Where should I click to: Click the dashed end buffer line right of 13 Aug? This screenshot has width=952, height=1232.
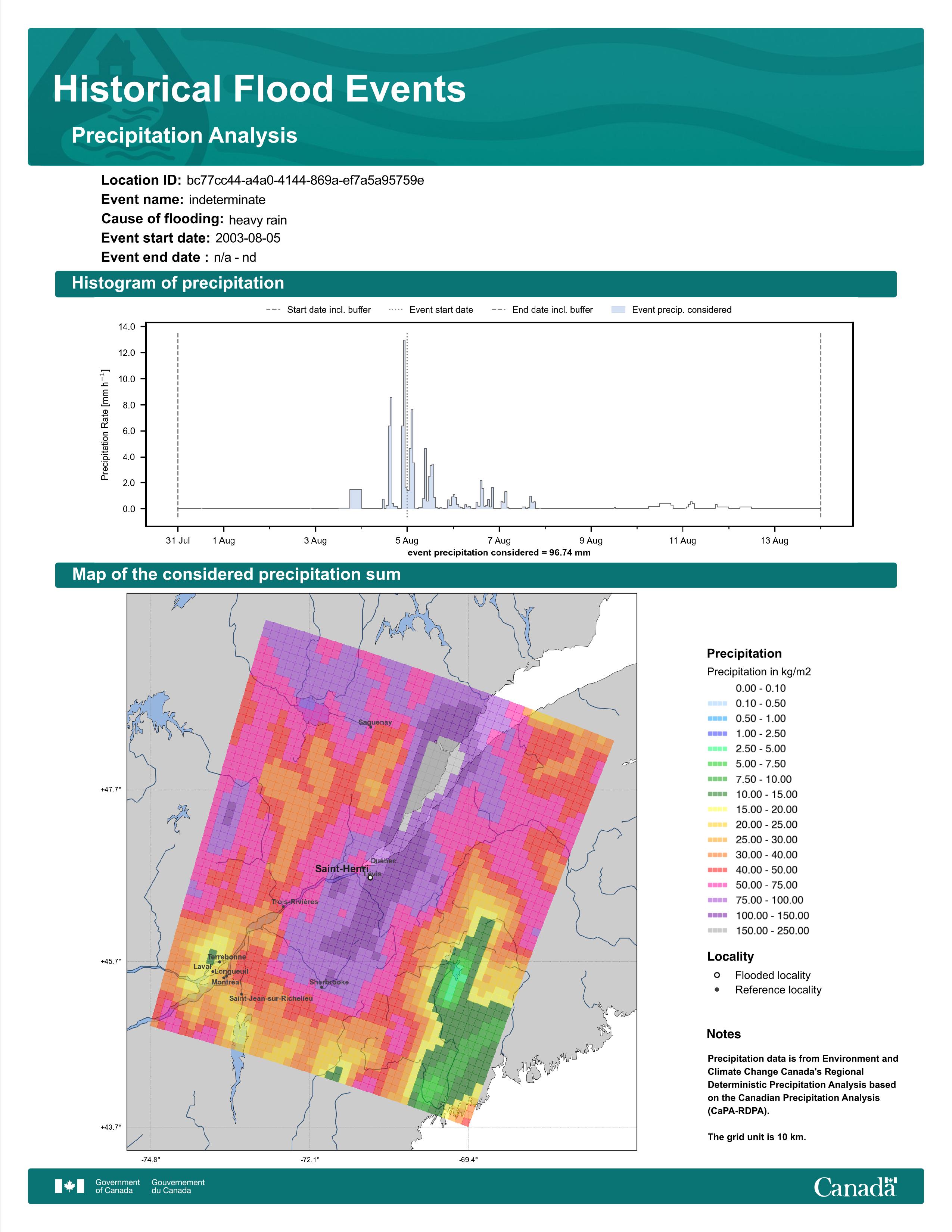[x=821, y=425]
